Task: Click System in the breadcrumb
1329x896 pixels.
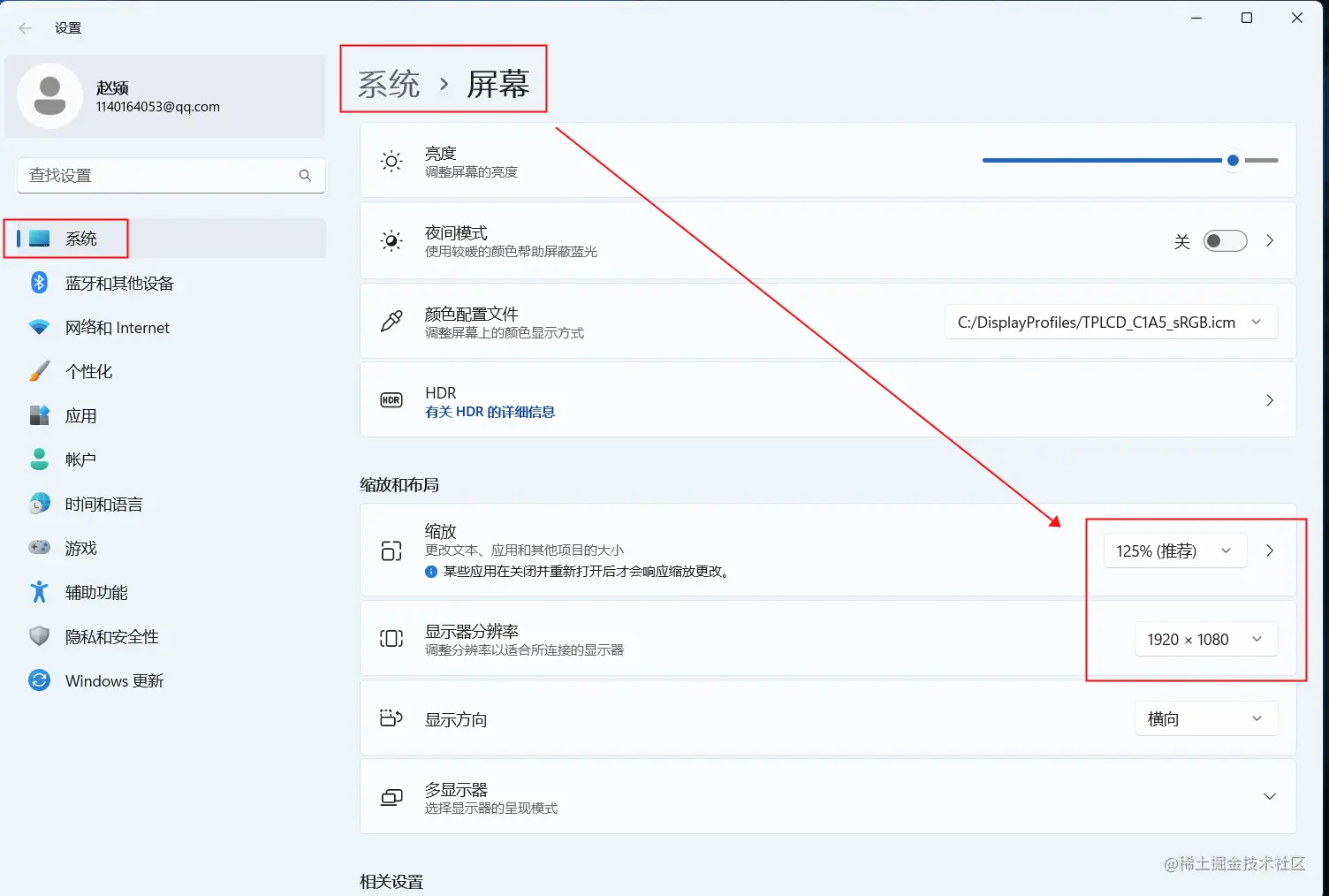Action: [386, 83]
